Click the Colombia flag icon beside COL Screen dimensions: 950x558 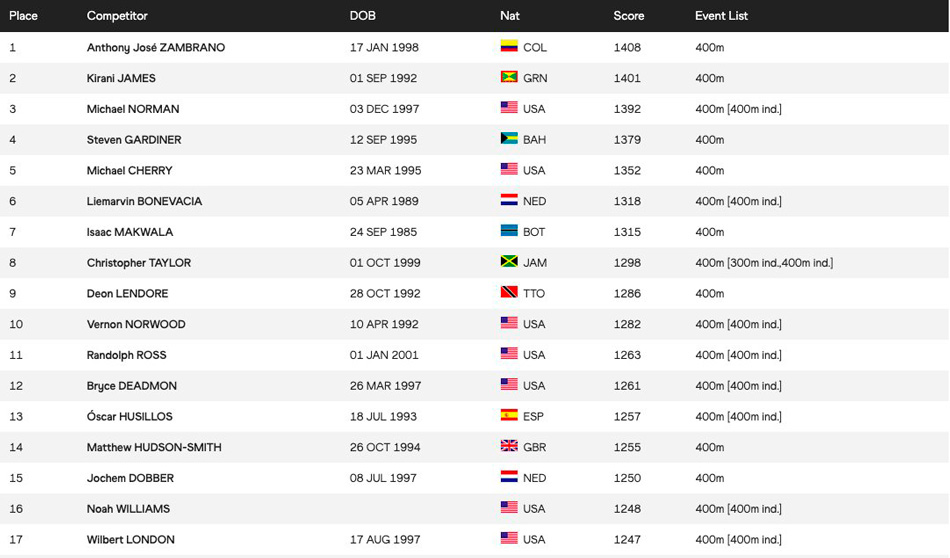tap(509, 47)
